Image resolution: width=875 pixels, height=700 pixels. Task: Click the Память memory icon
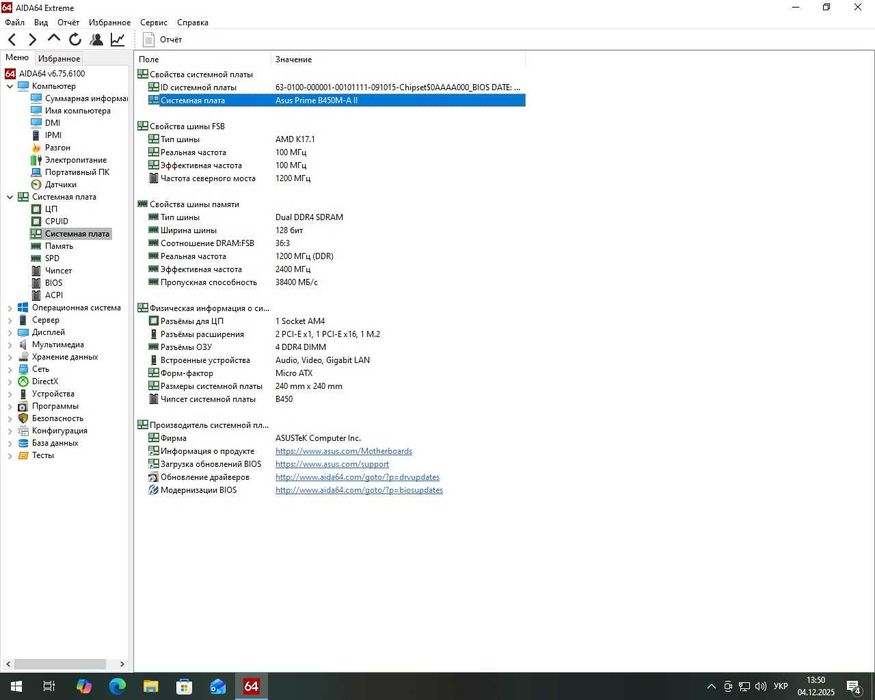pyautogui.click(x=36, y=246)
